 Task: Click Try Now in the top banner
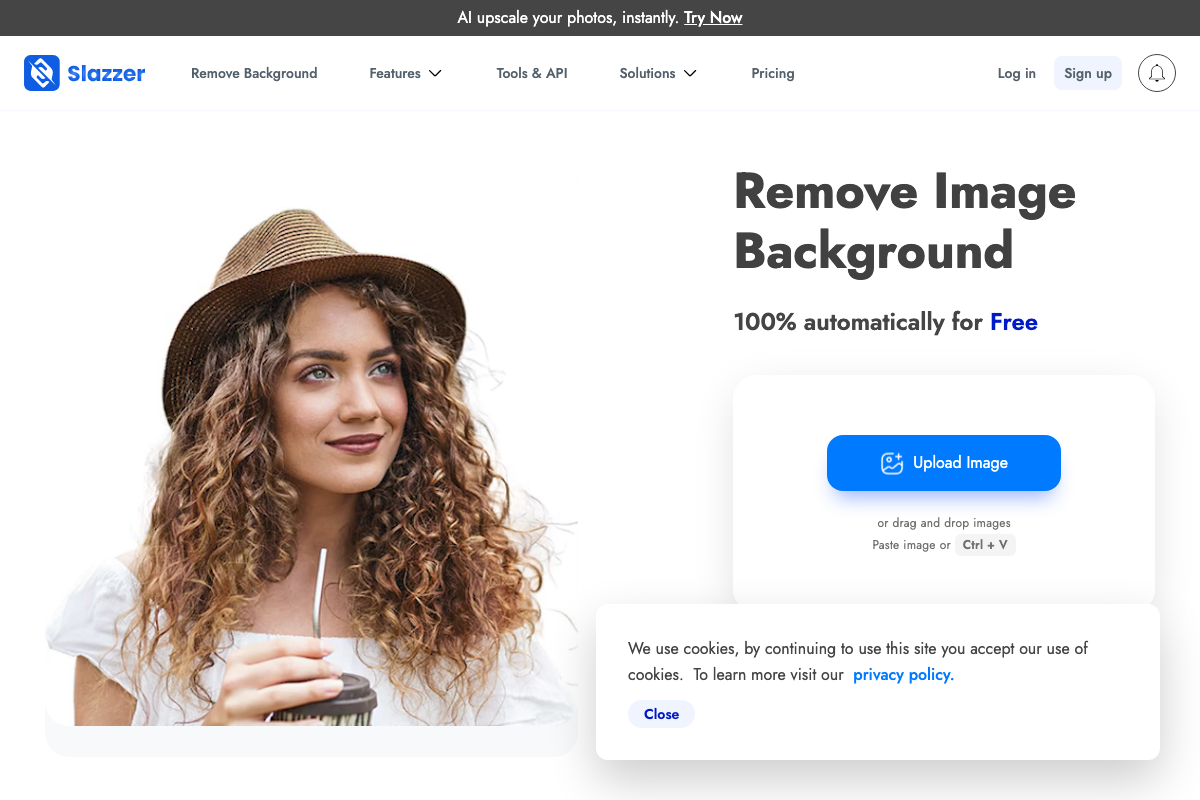713,17
